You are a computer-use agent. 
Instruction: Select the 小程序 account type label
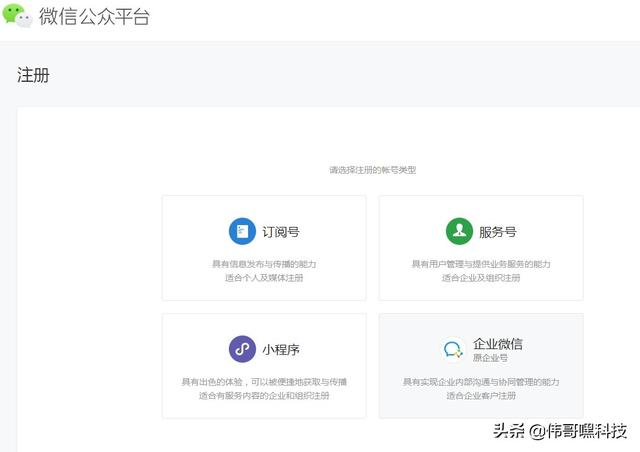coord(281,350)
